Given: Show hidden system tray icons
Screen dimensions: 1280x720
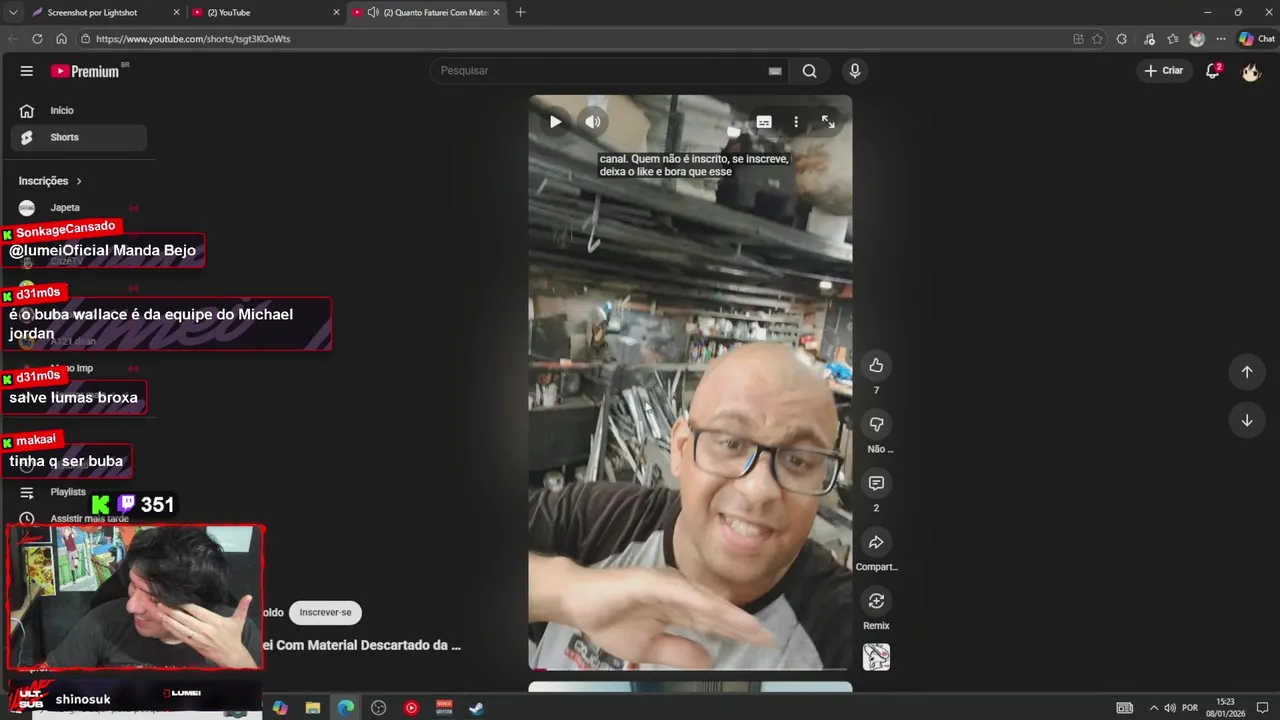Looking at the screenshot, I should coord(1154,708).
